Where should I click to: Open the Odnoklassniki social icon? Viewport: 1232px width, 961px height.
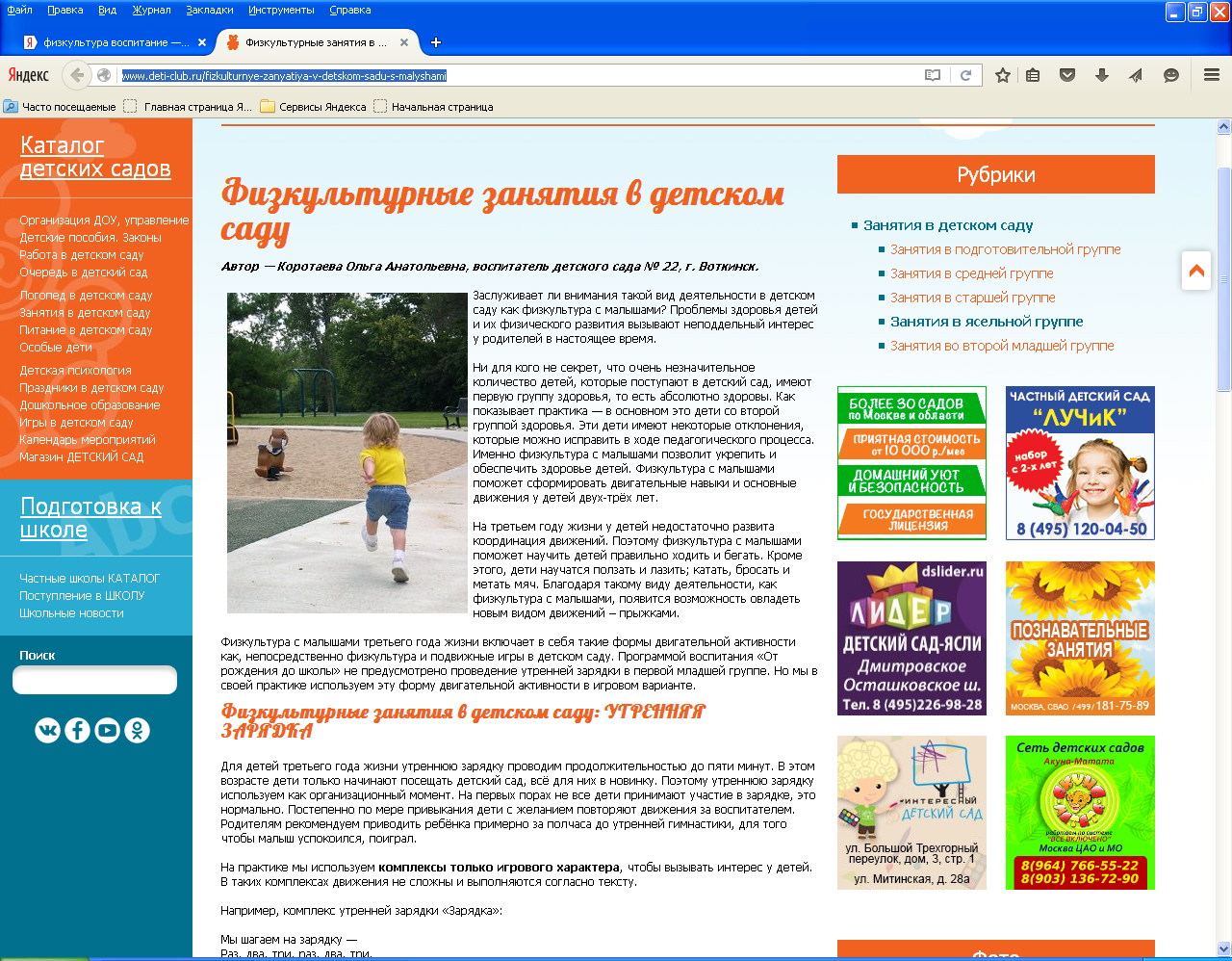pos(138,730)
